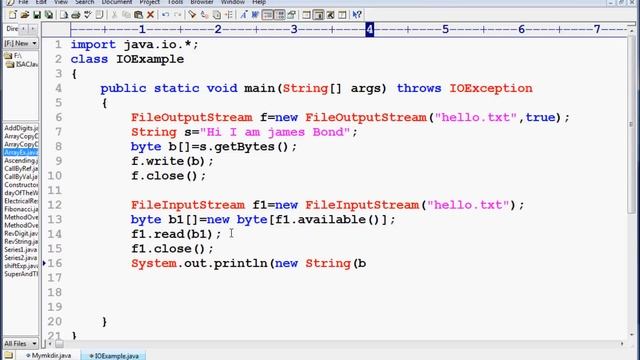Open the Search menu
The width and height of the screenshot is (640, 360).
(84, 2)
